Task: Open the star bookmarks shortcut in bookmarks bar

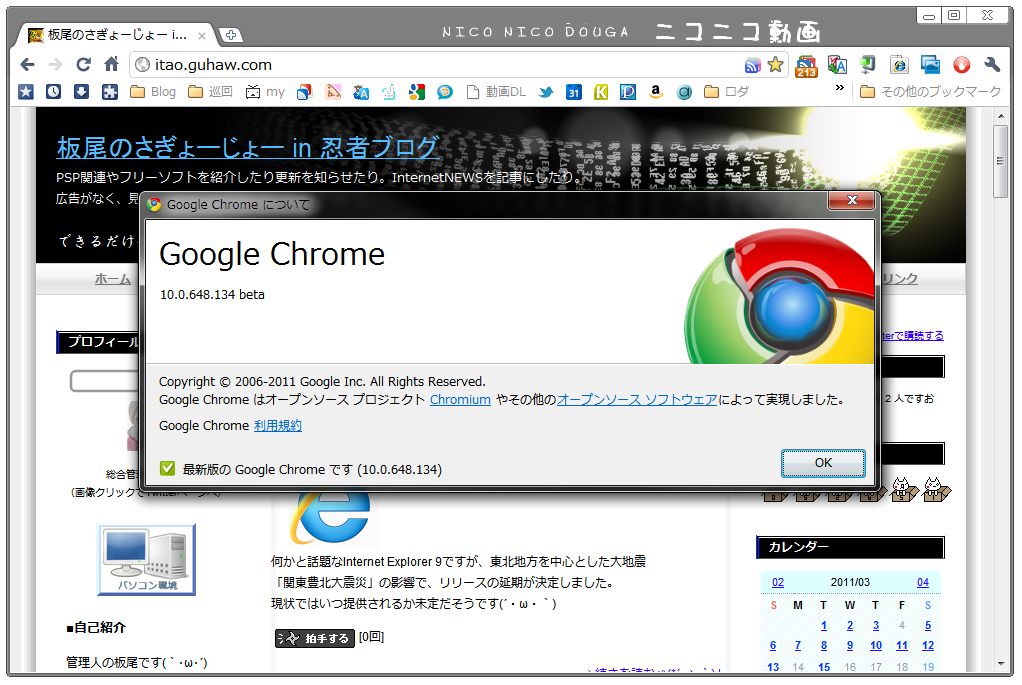Action: tap(25, 92)
